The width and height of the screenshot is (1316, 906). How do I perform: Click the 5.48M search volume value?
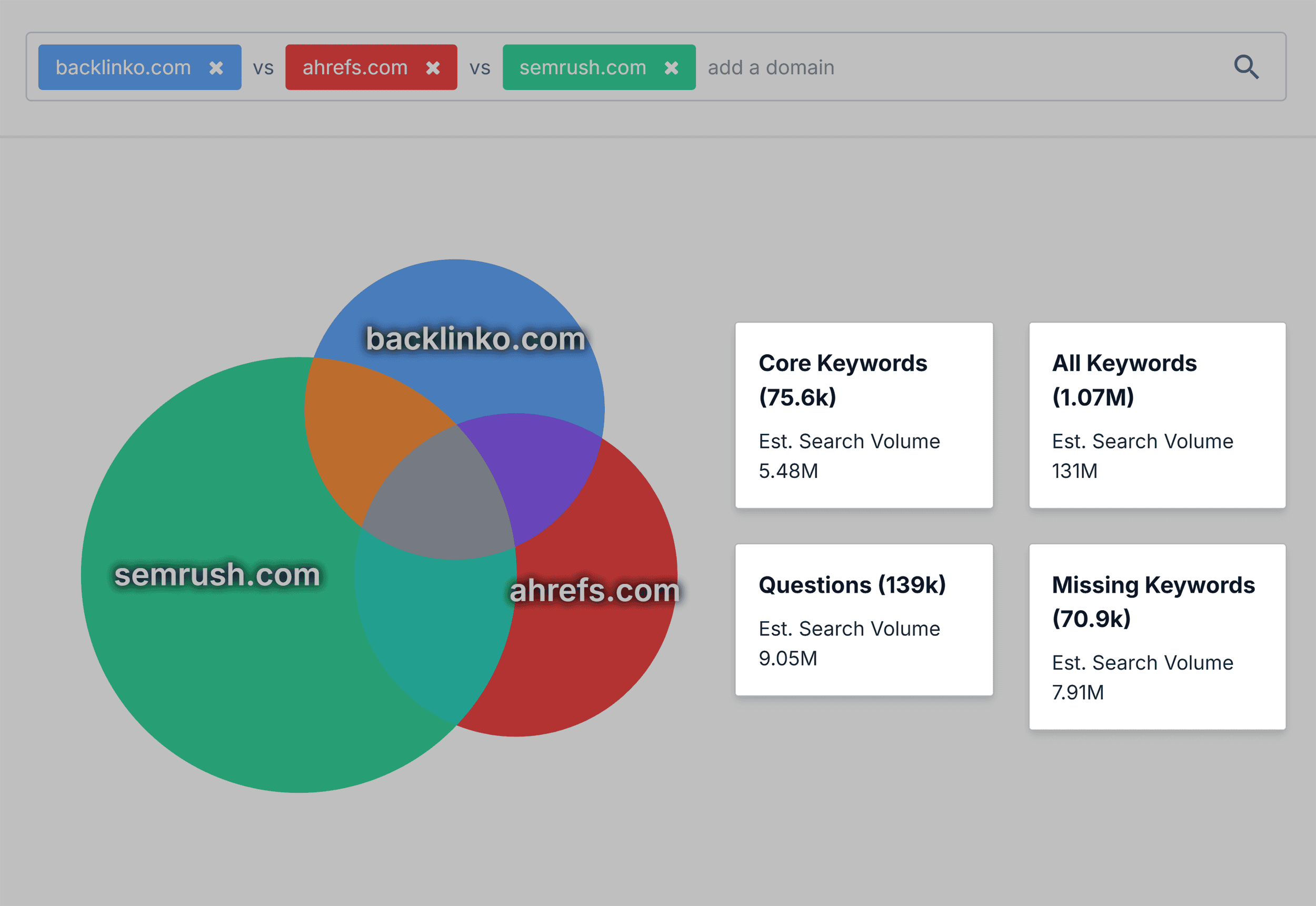[x=788, y=471]
